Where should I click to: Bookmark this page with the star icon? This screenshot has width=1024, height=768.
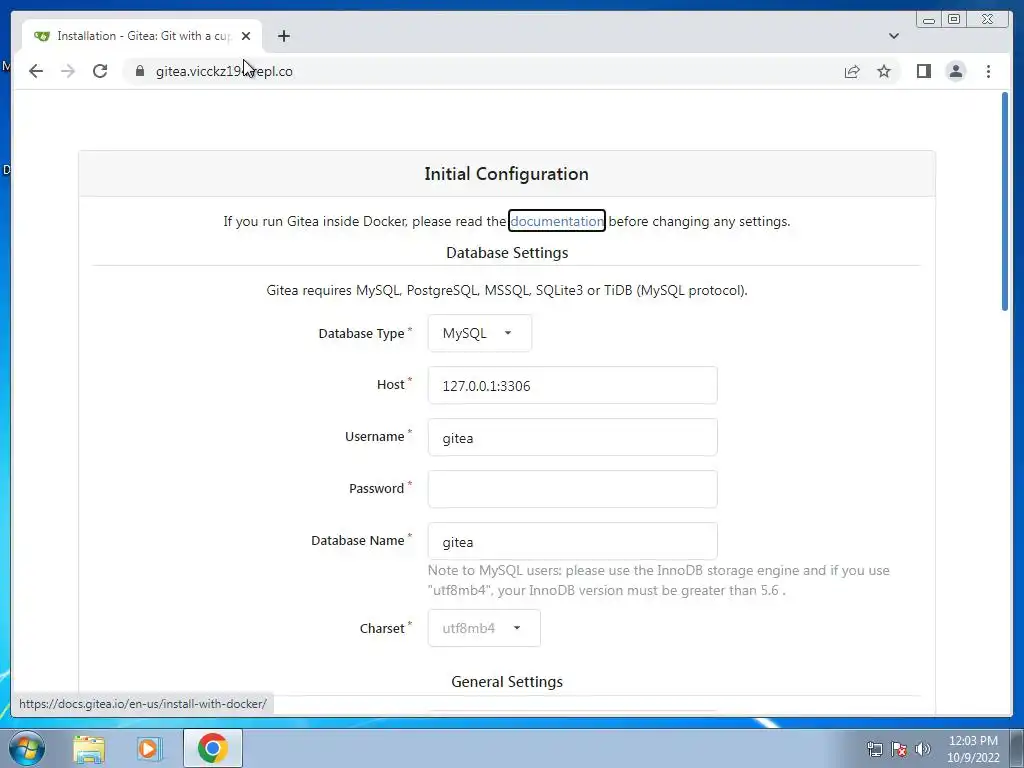coord(884,71)
